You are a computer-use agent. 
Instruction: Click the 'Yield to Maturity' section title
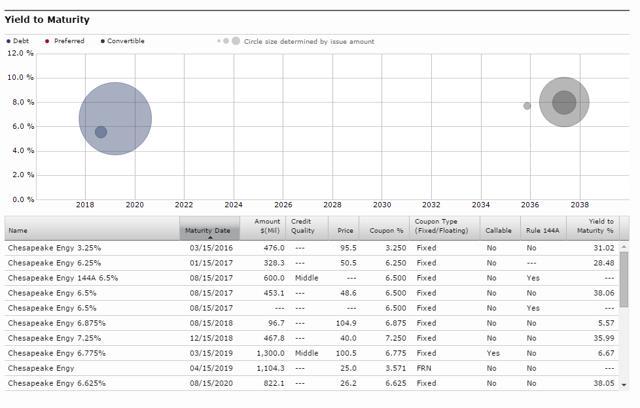coord(47,20)
